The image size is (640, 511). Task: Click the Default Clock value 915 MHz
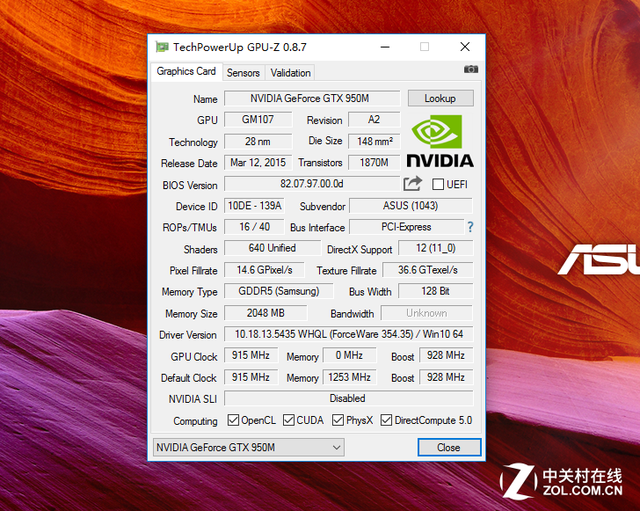(x=251, y=377)
